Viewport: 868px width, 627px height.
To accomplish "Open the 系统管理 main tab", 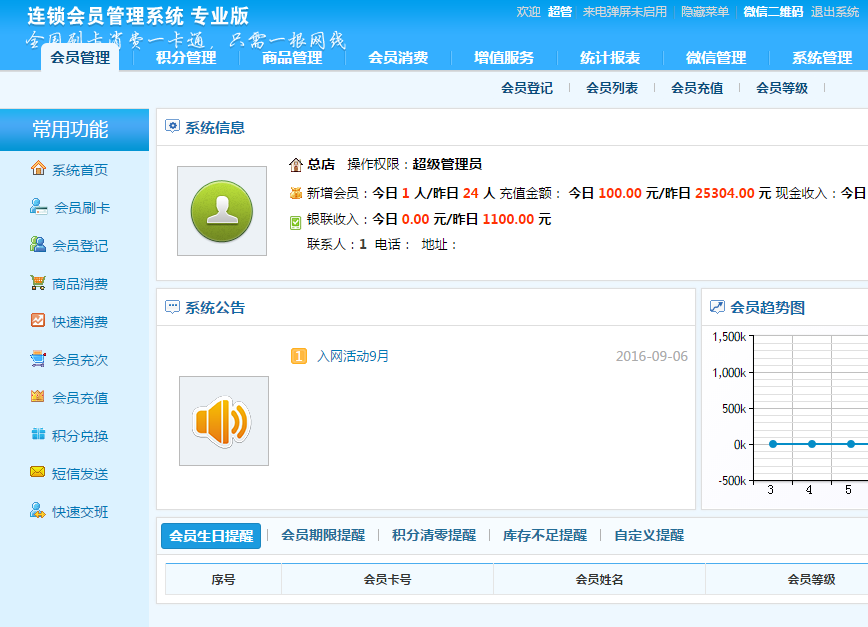I will point(822,58).
